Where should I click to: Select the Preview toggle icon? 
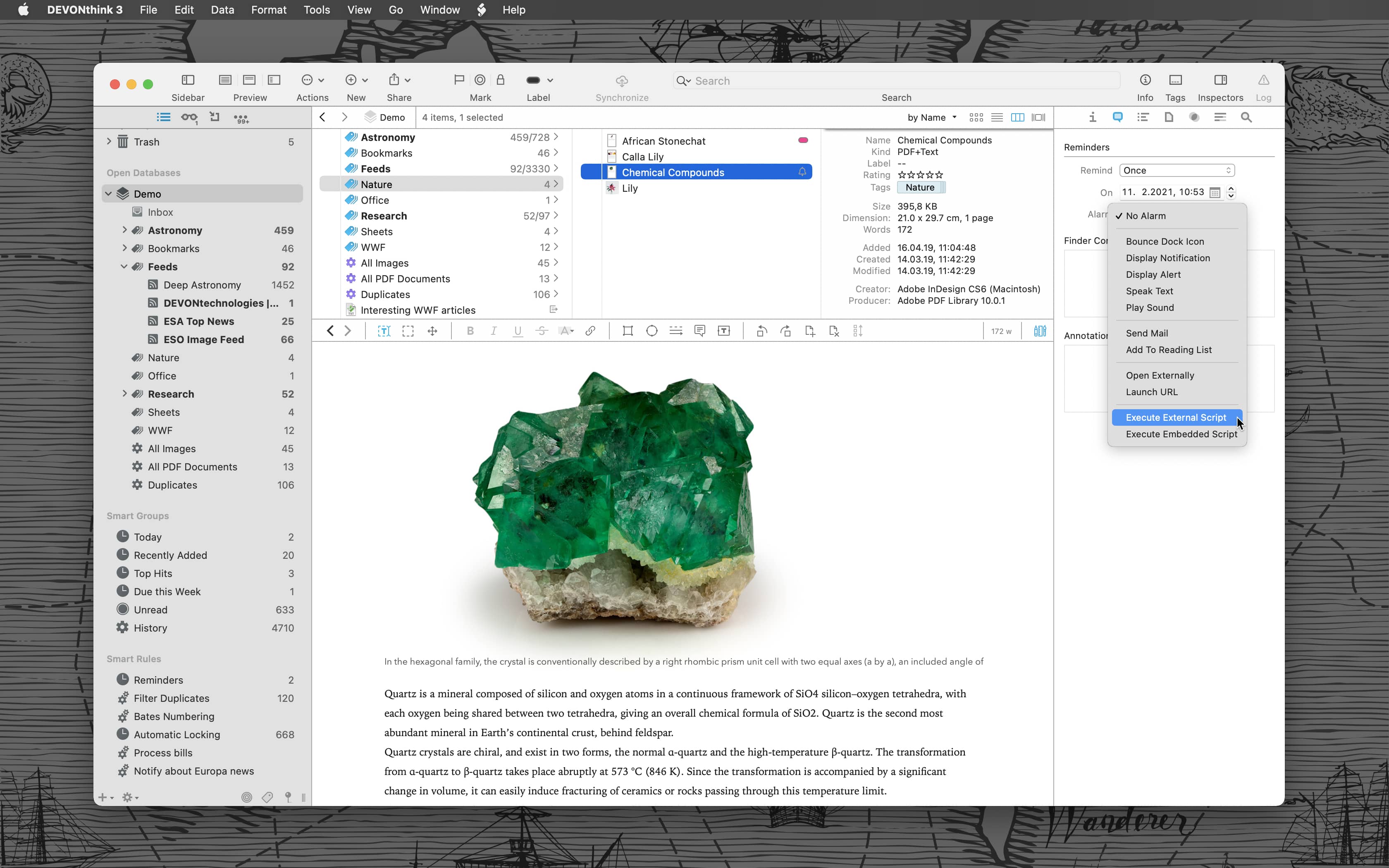click(x=250, y=80)
